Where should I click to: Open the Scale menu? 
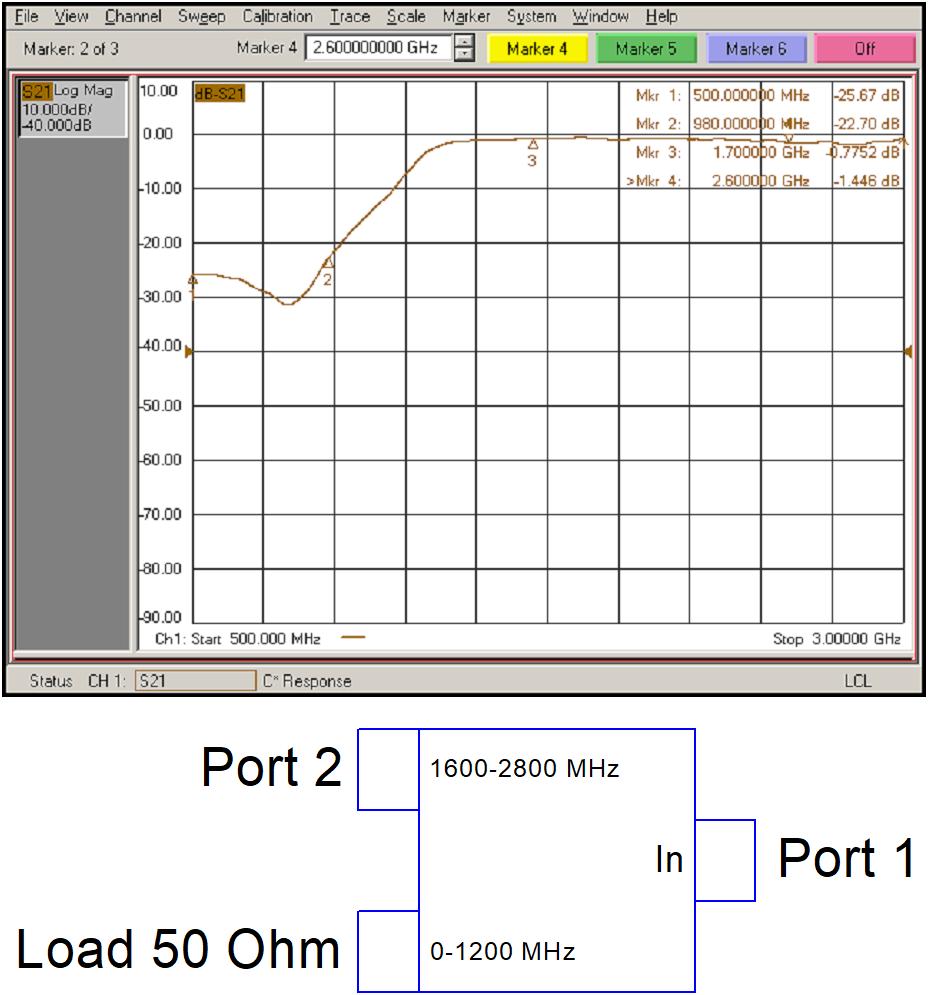(406, 16)
